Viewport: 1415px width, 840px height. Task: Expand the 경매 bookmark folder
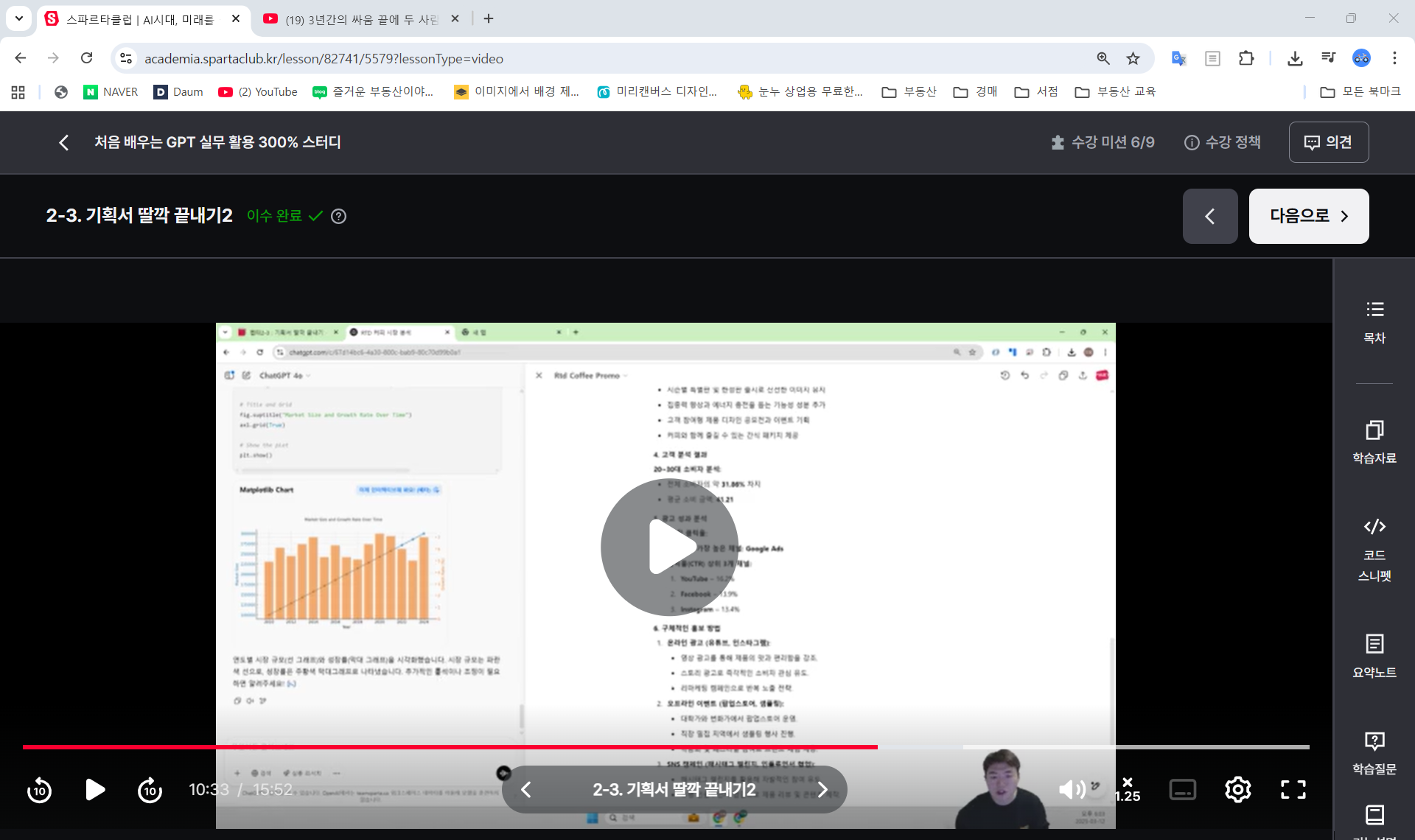point(975,92)
